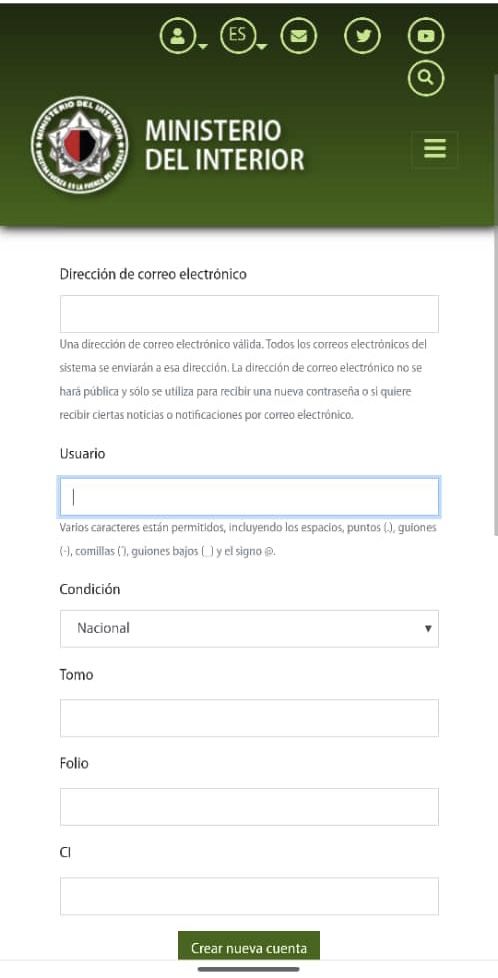The width and height of the screenshot is (498, 978).
Task: Open the YouTube icon link
Action: [x=426, y=36]
